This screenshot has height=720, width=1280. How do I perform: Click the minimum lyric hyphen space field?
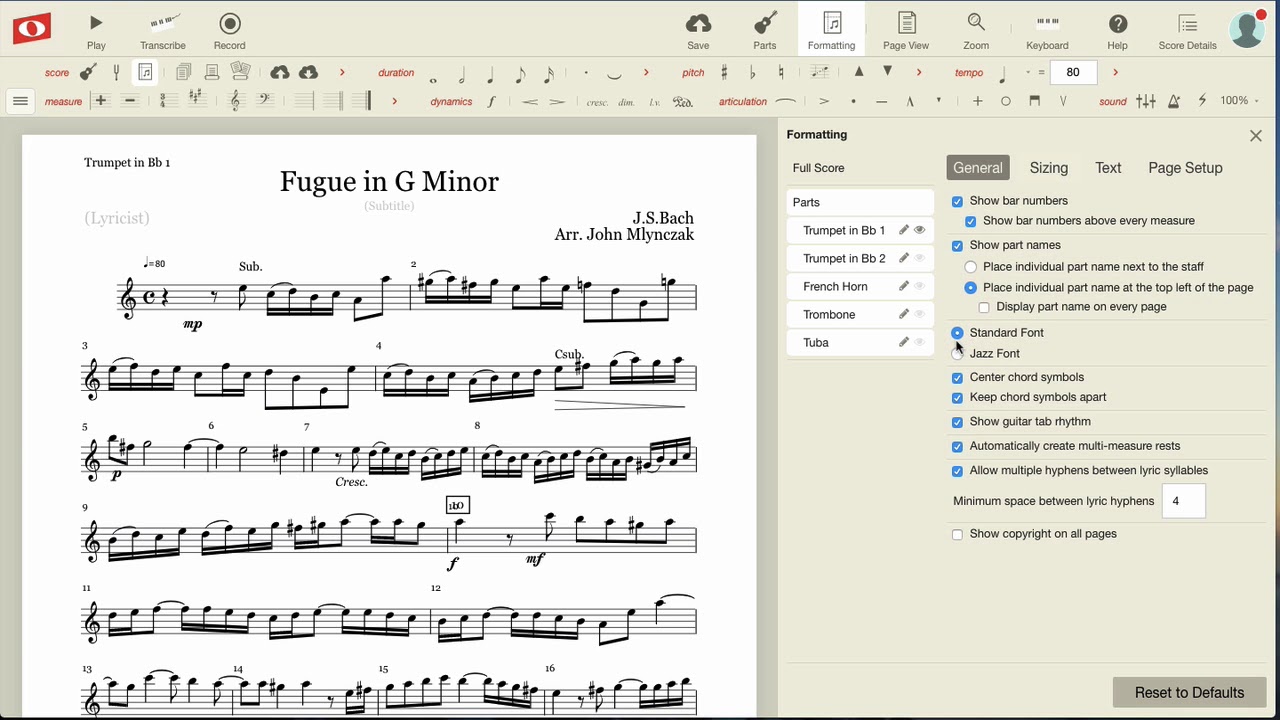coord(1184,501)
